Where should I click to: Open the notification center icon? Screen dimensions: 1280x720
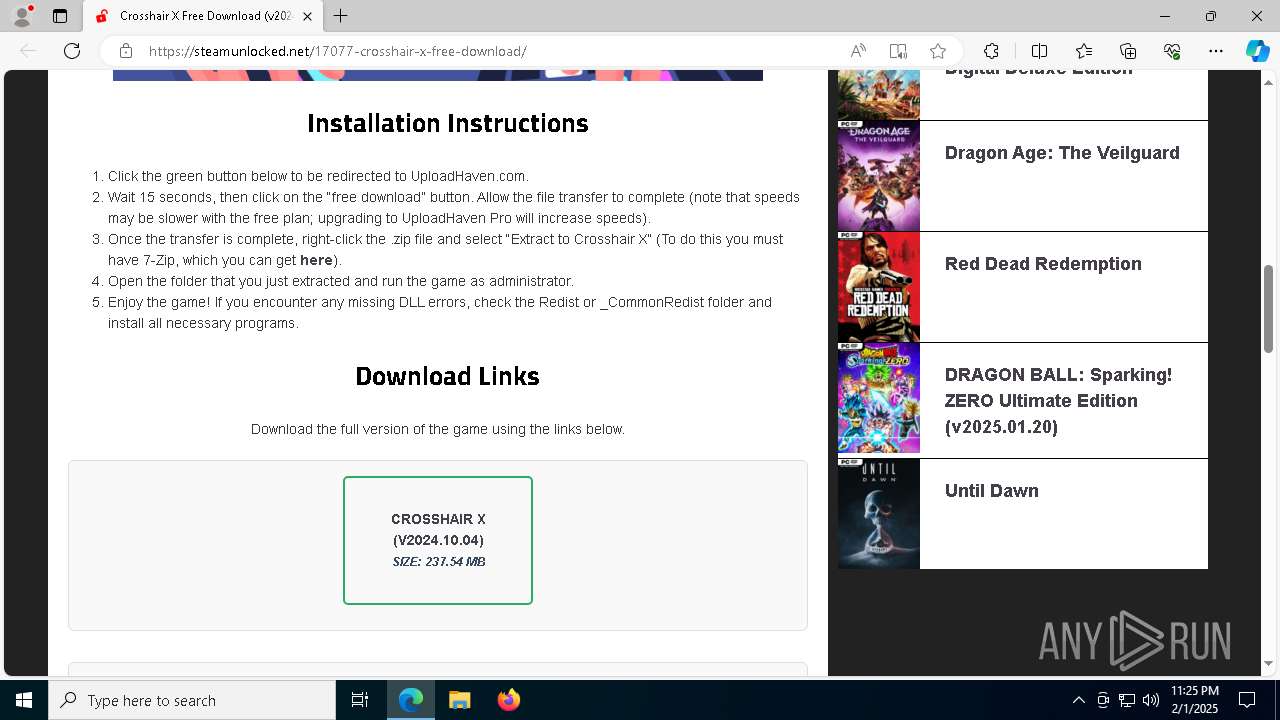[x=1247, y=700]
